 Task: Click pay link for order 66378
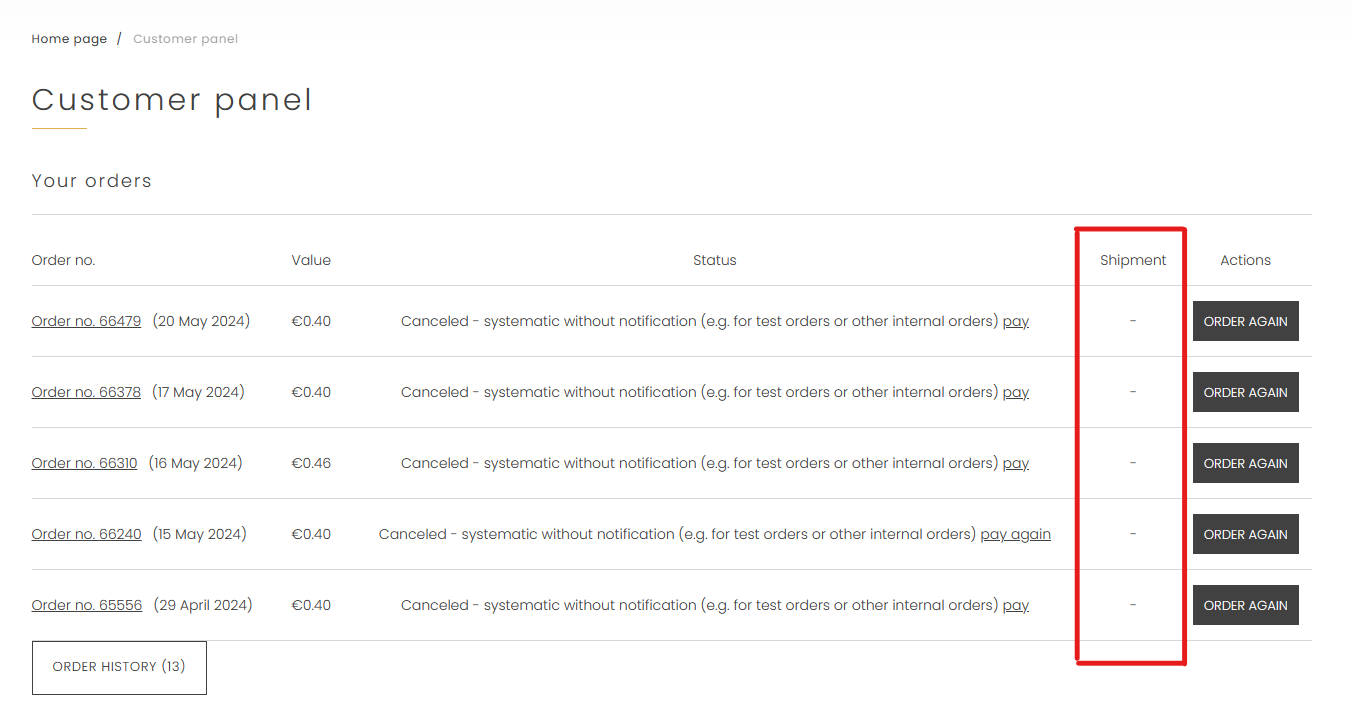tap(1015, 392)
